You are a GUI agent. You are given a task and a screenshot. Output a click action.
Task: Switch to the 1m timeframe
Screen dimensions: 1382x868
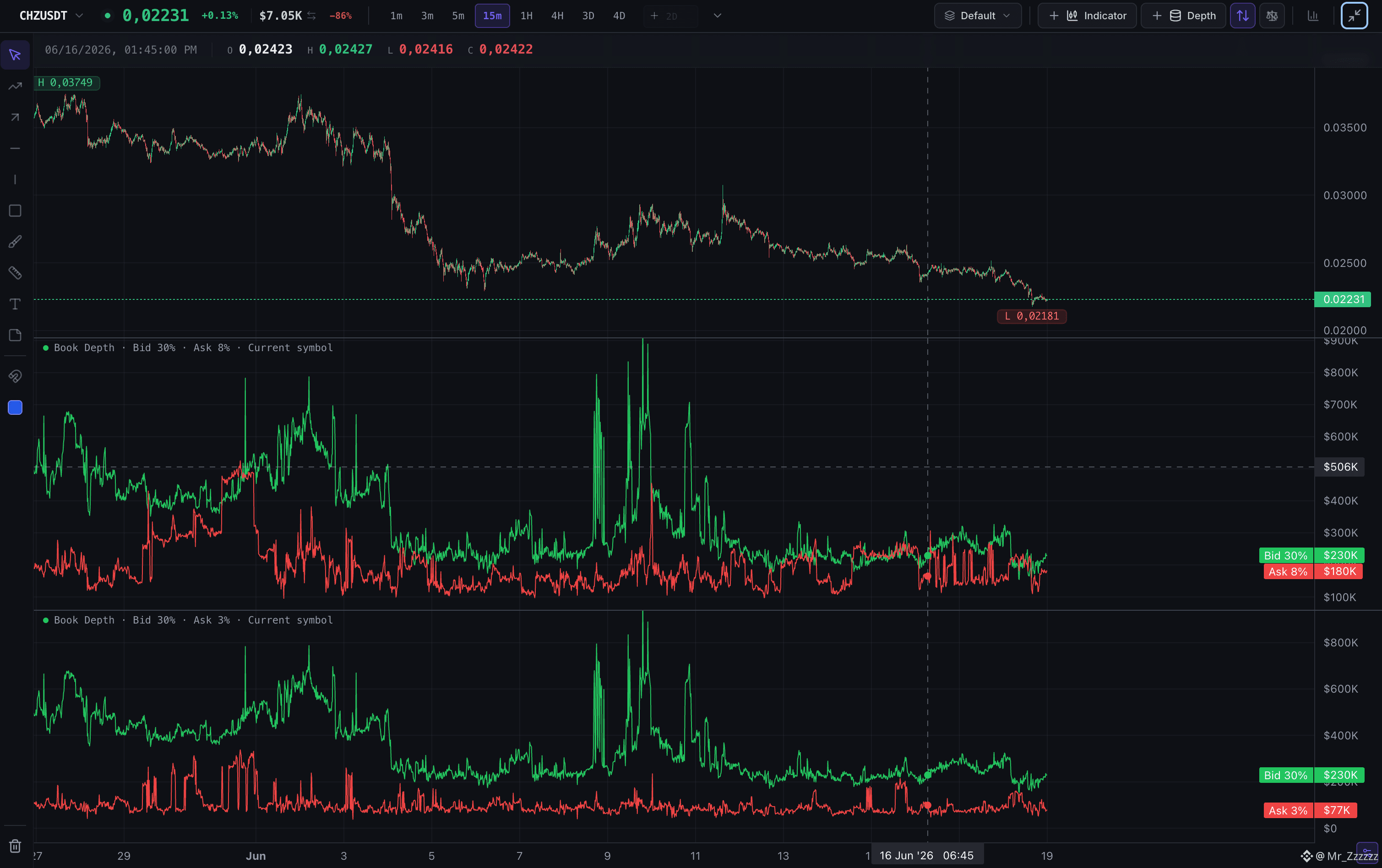pos(396,16)
